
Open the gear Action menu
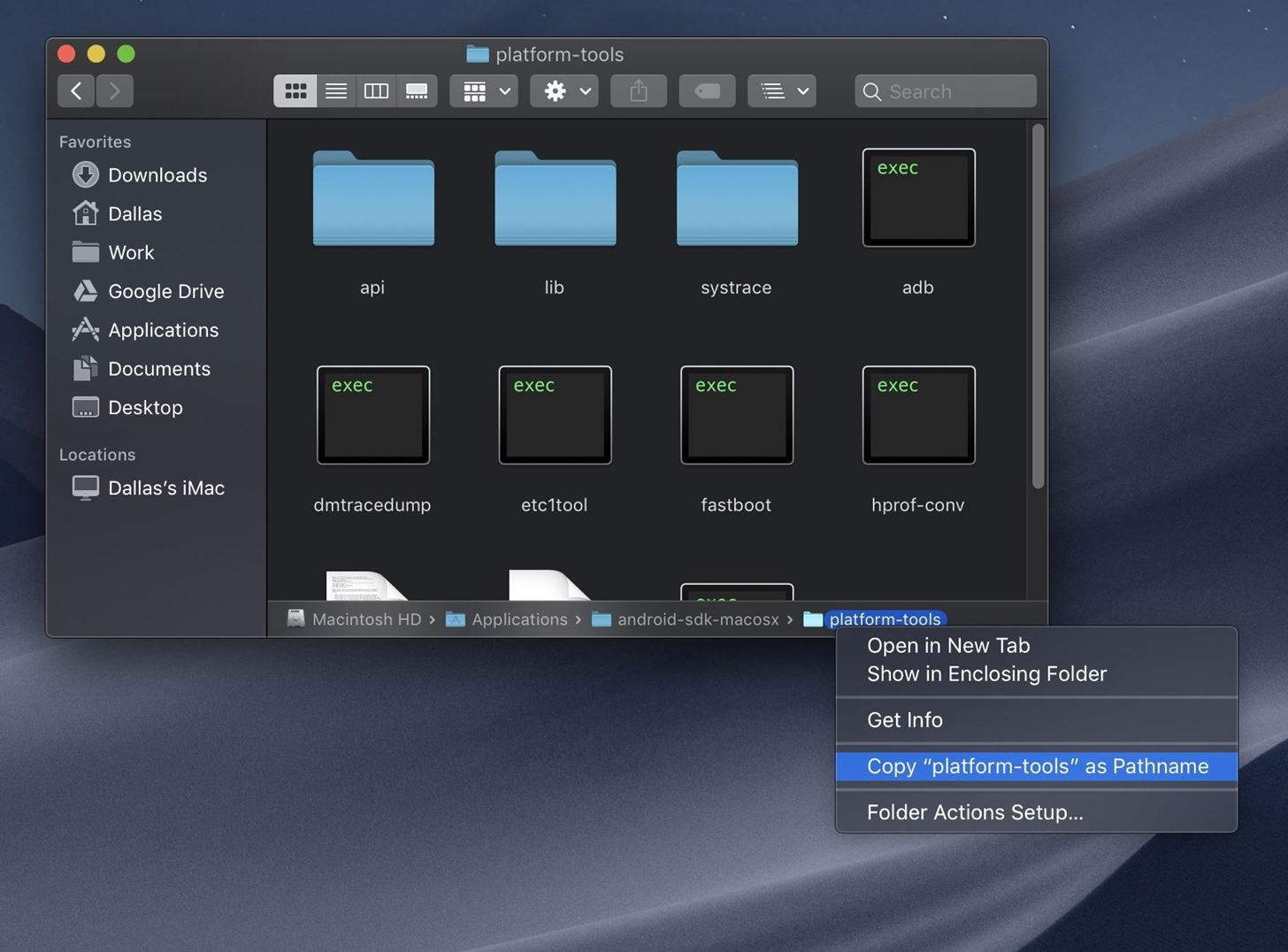564,91
